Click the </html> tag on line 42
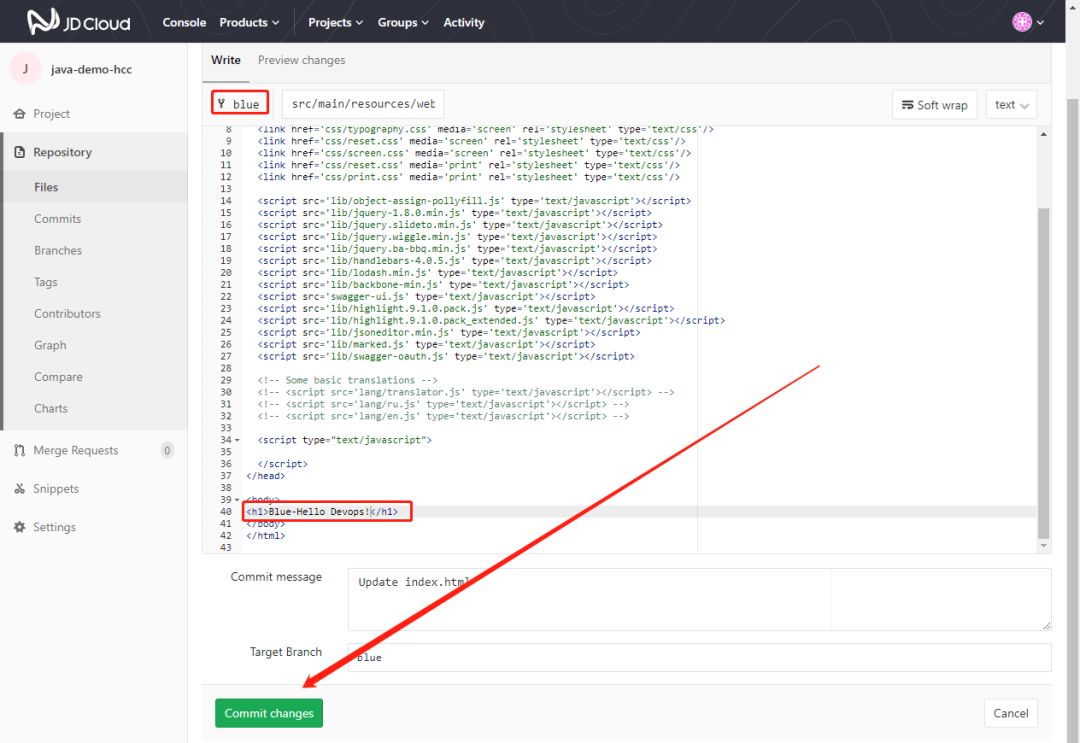Screen dimensions: 1080x743 265,536
